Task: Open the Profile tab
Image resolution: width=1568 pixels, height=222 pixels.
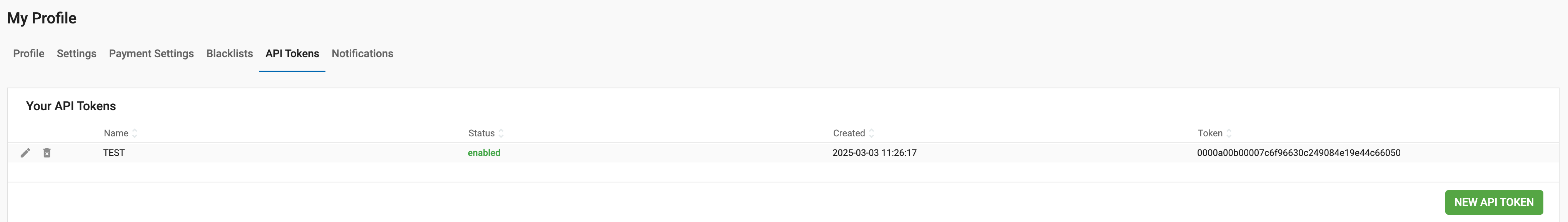Action: coord(28,53)
